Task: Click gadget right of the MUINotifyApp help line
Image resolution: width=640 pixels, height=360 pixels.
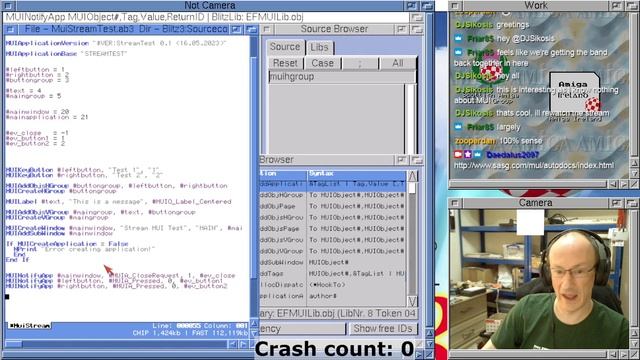Action: (417, 18)
